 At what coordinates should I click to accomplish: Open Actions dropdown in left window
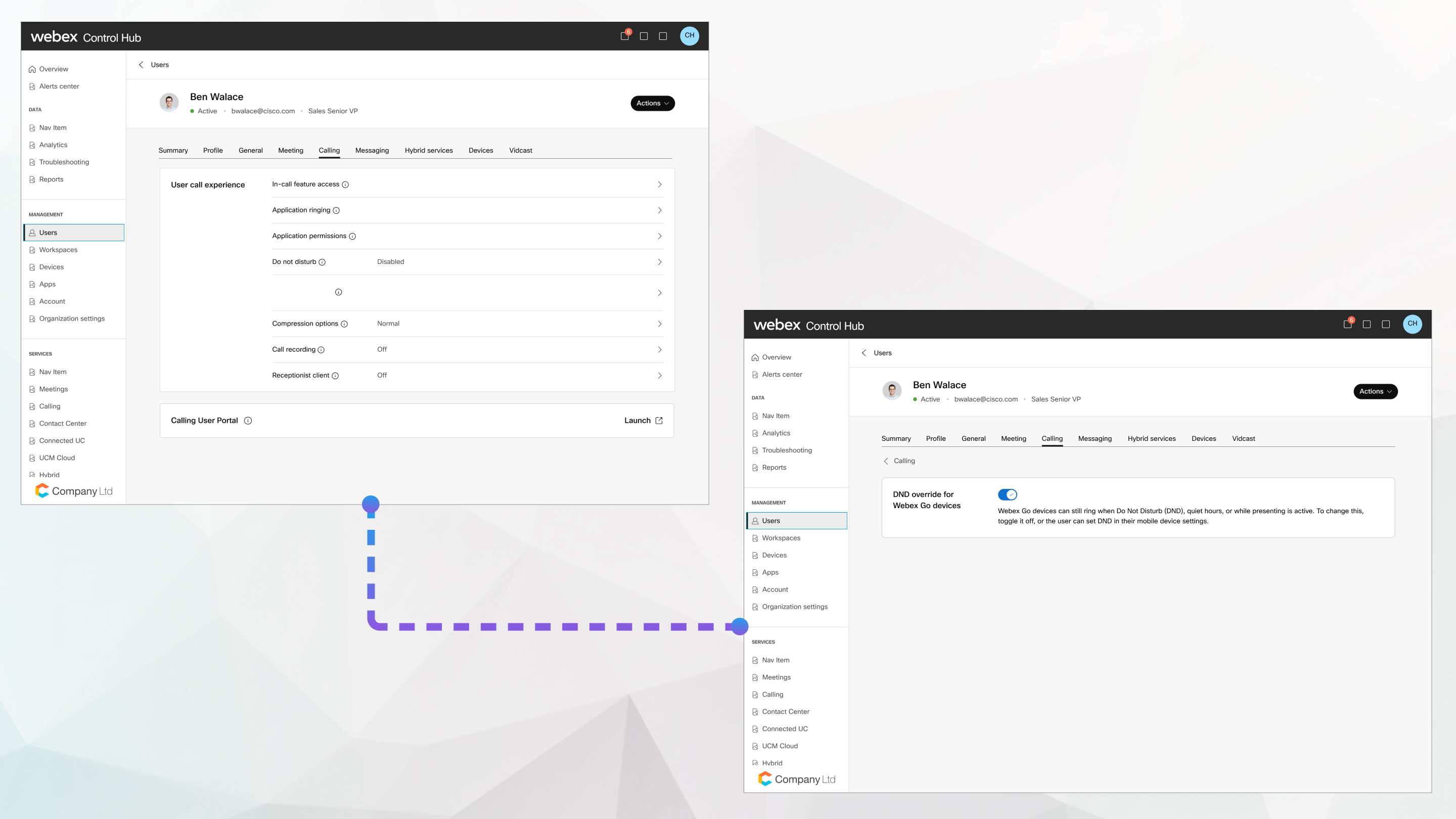652,104
